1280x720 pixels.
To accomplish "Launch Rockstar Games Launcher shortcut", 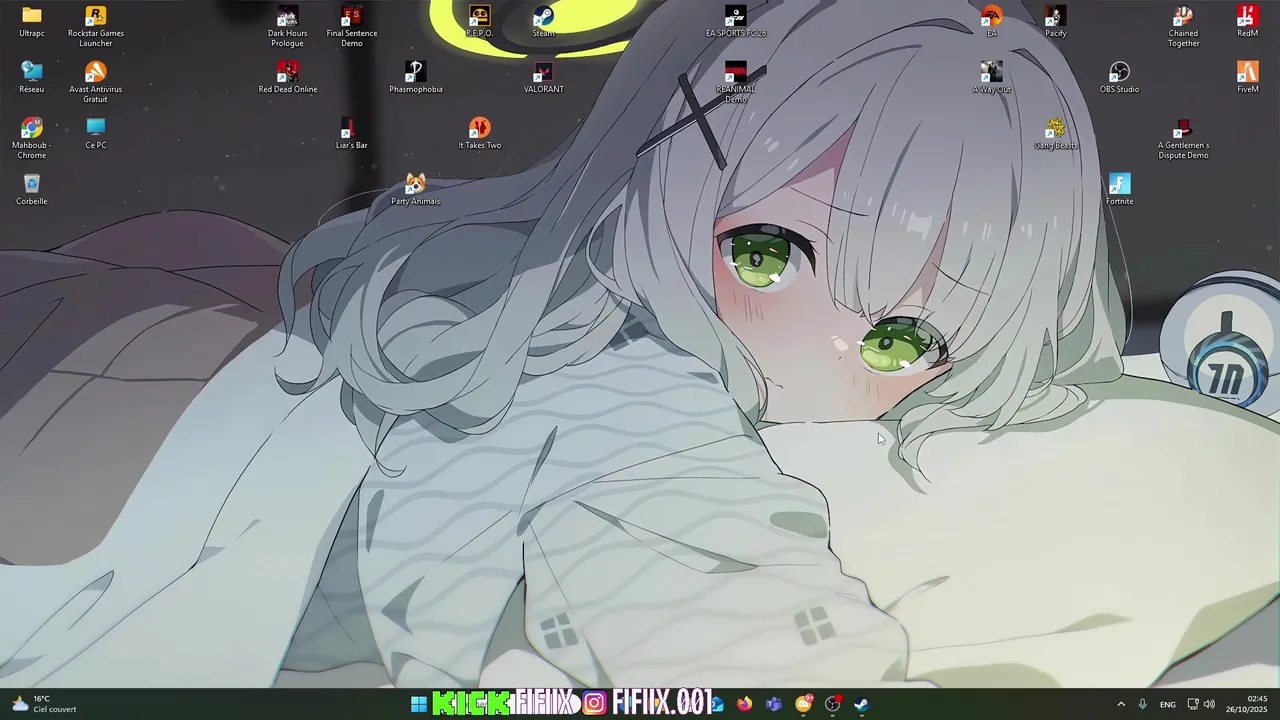I will click(96, 26).
